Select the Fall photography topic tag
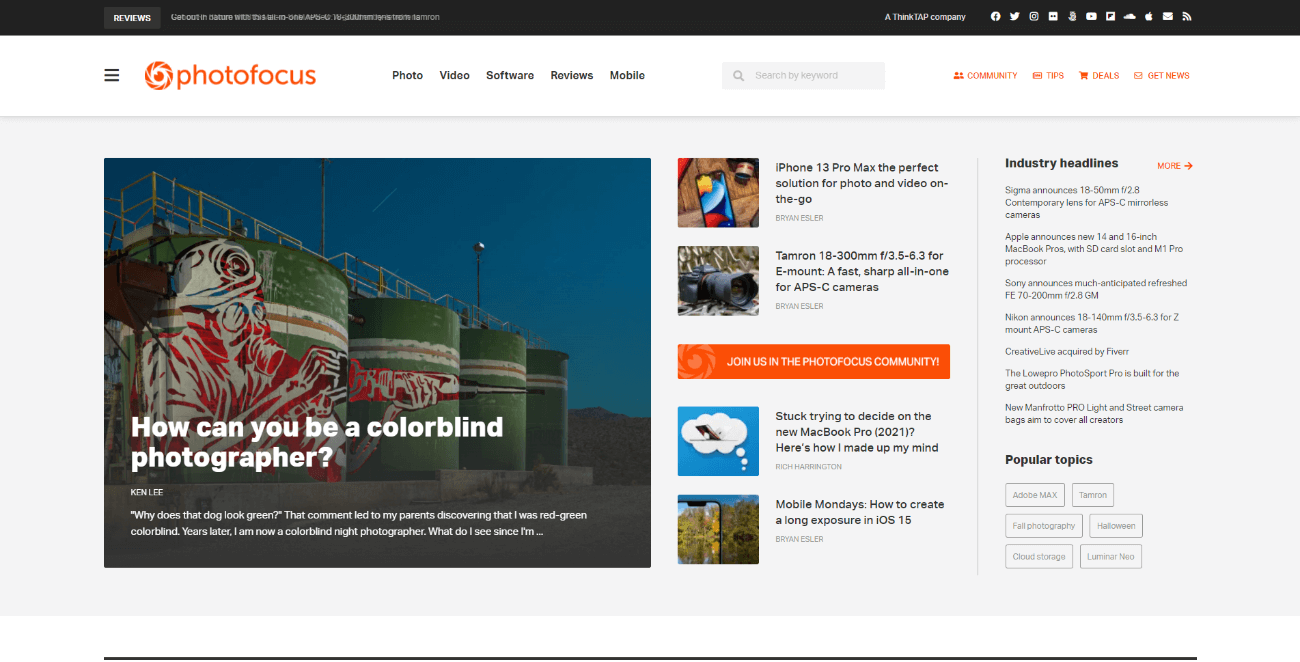 click(x=1044, y=526)
